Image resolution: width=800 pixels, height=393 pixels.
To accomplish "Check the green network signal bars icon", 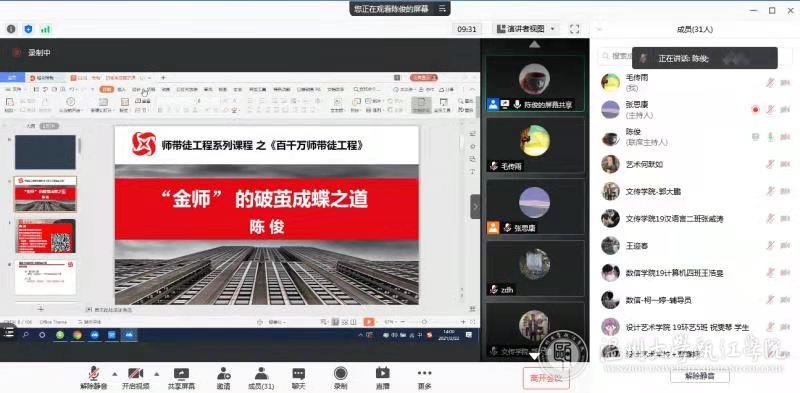I will pyautogui.click(x=46, y=29).
